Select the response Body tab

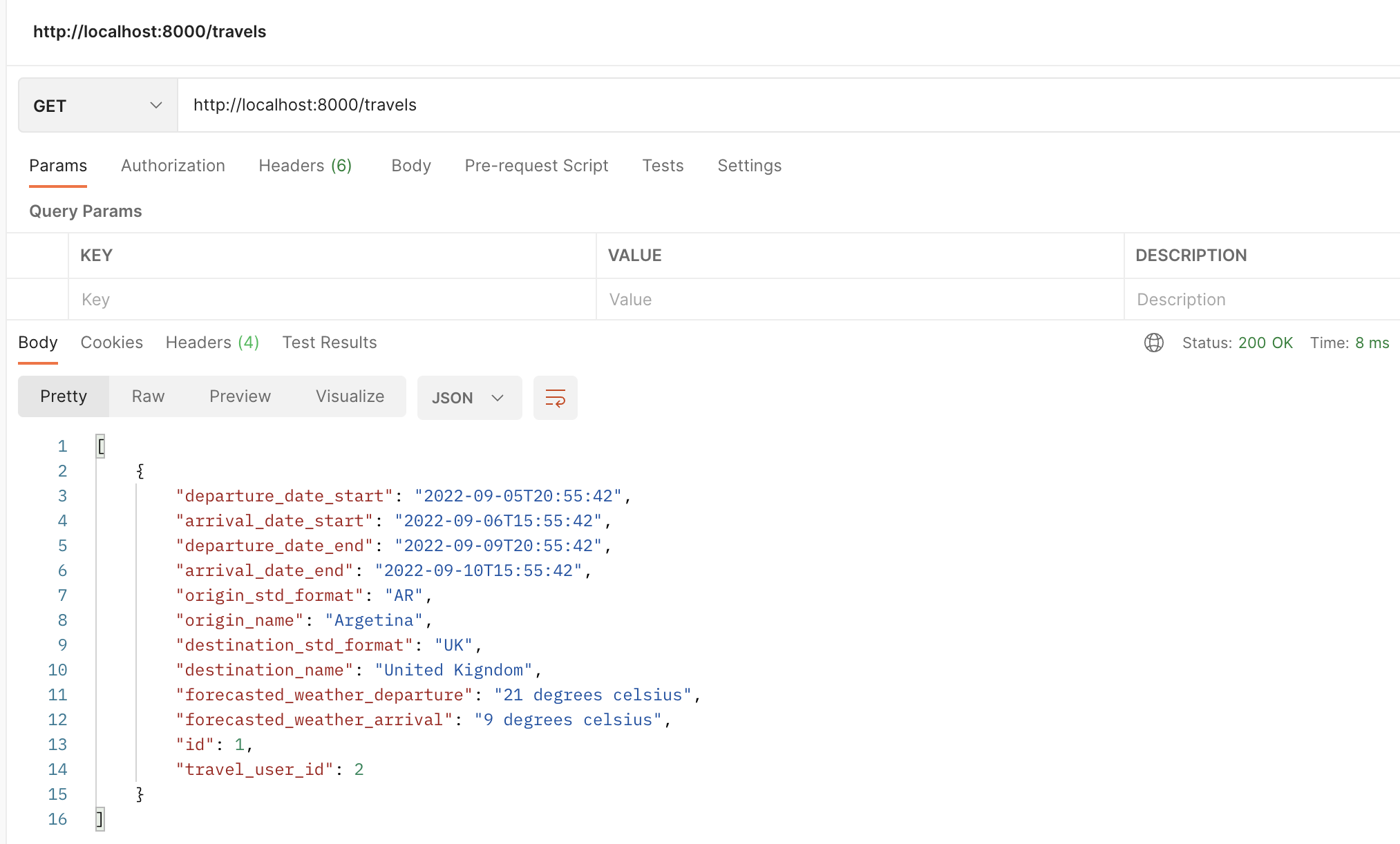[x=38, y=343]
